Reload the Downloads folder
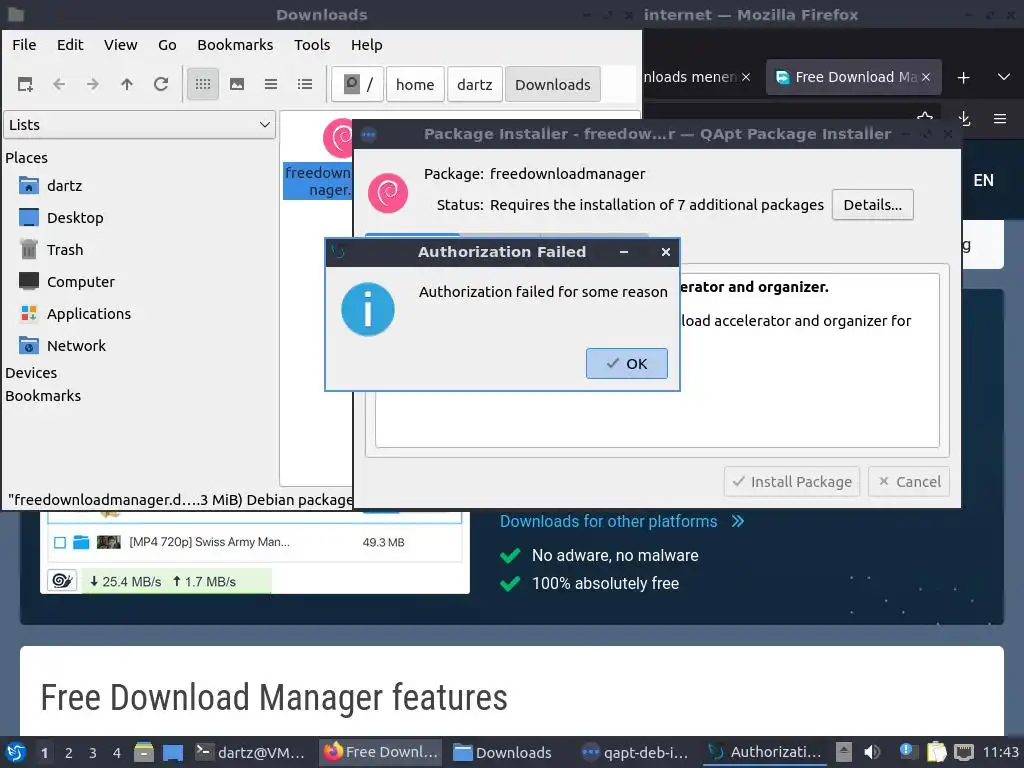The image size is (1024, 768). [x=161, y=84]
